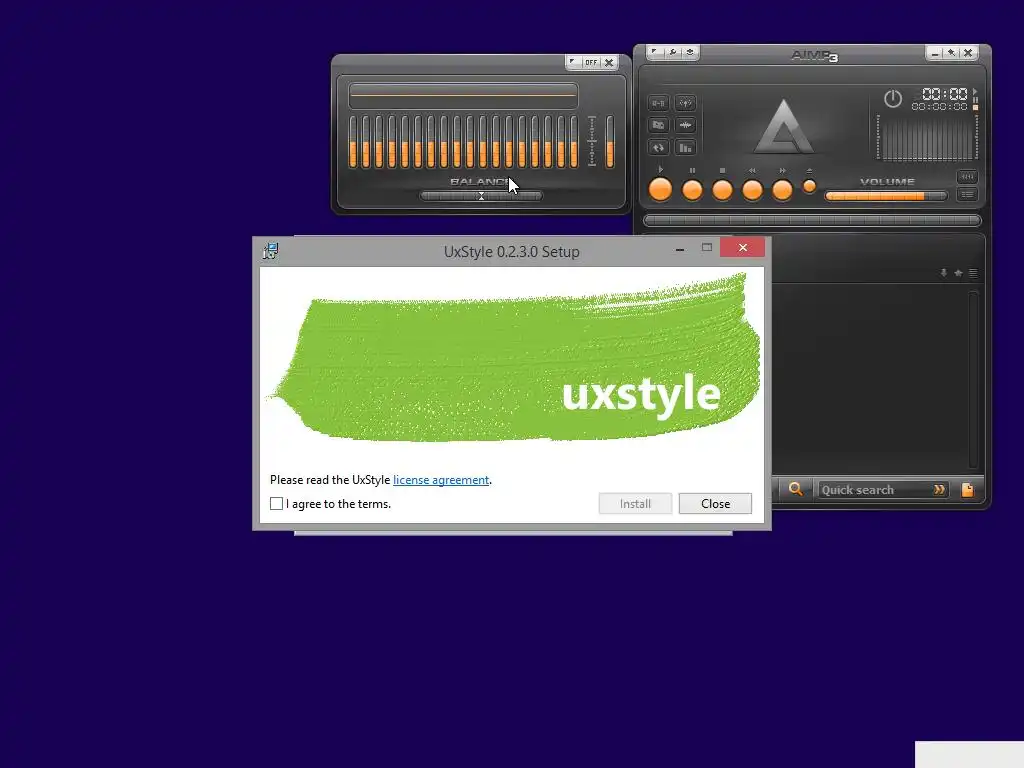Click the Close button in UxStyle Setup
This screenshot has width=1024, height=768.
pyautogui.click(x=715, y=504)
